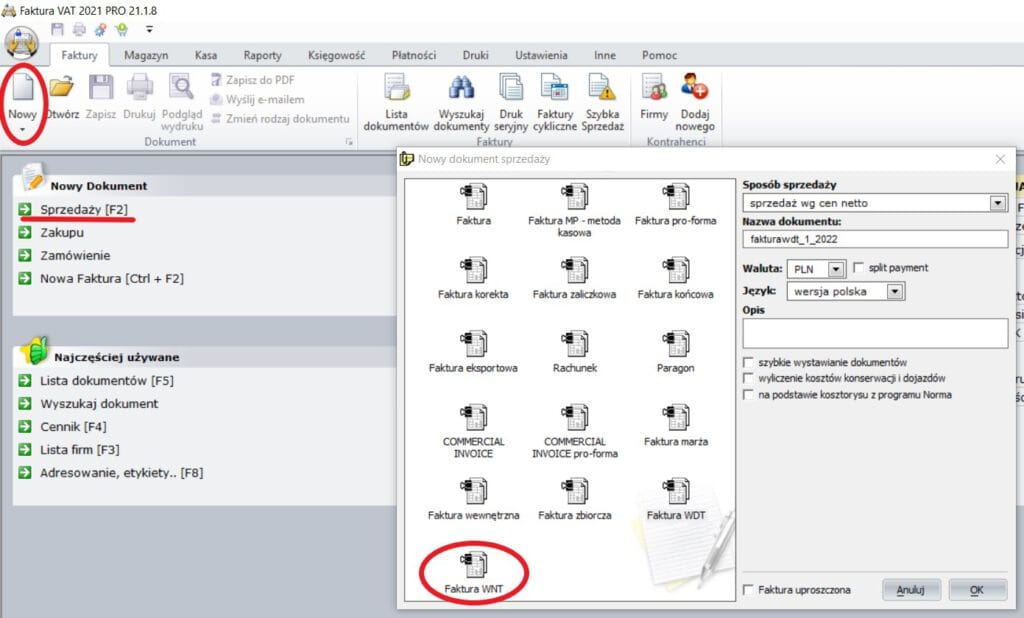Click the Nowy document icon
Screen dimensions: 1024x618
tap(22, 90)
